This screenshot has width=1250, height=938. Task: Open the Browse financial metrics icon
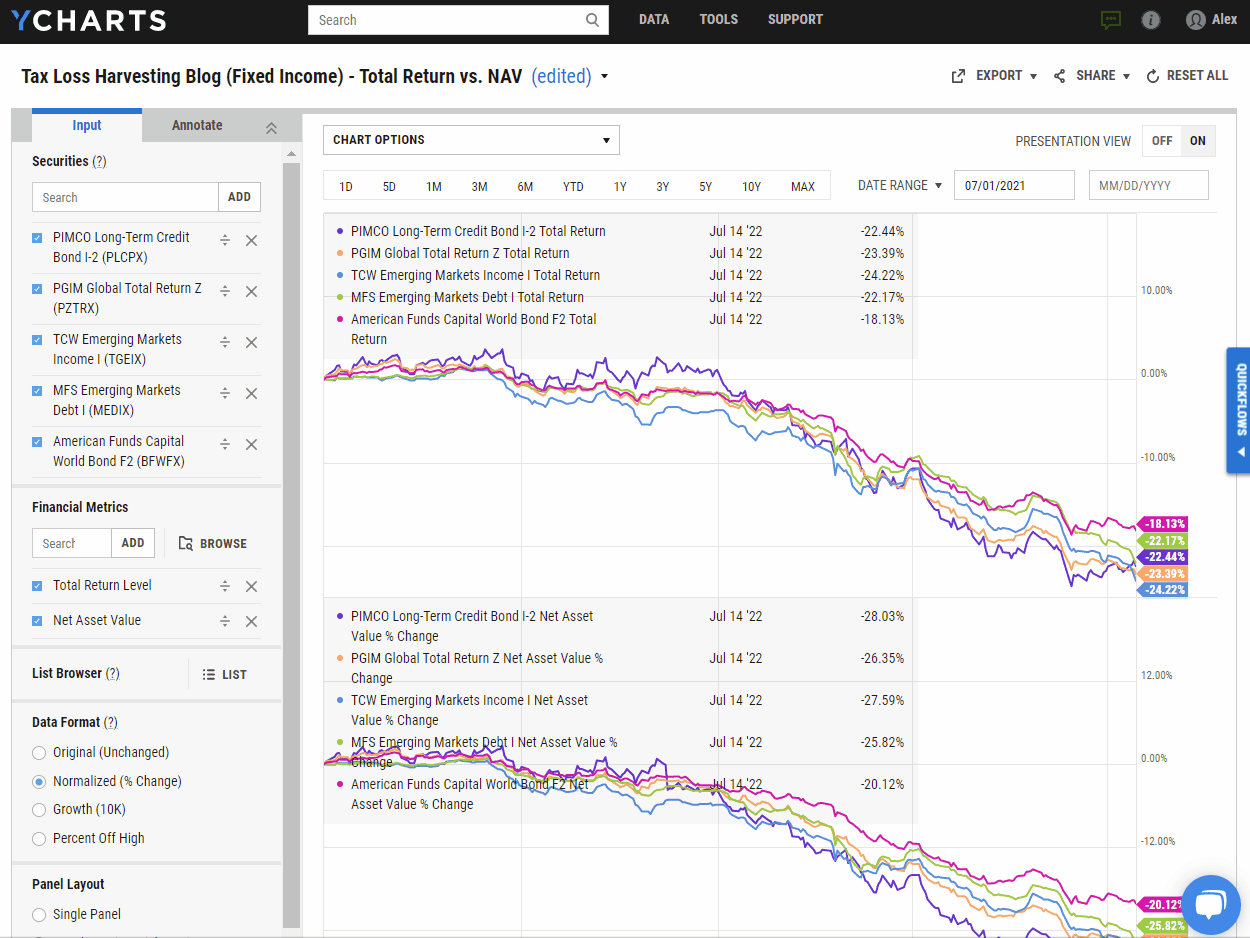[185, 543]
